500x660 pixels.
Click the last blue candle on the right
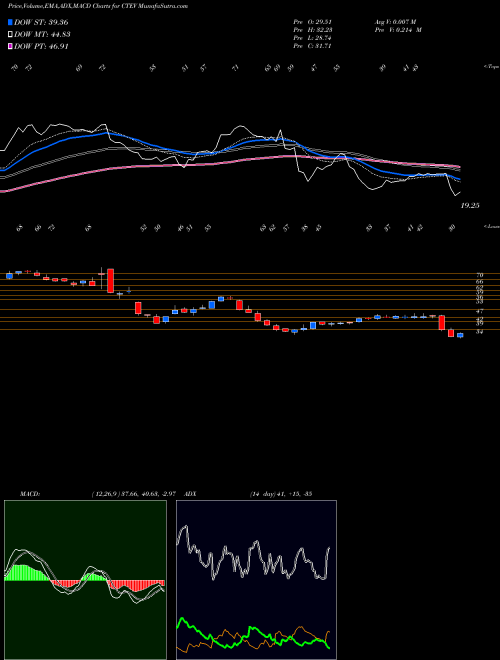(460, 335)
